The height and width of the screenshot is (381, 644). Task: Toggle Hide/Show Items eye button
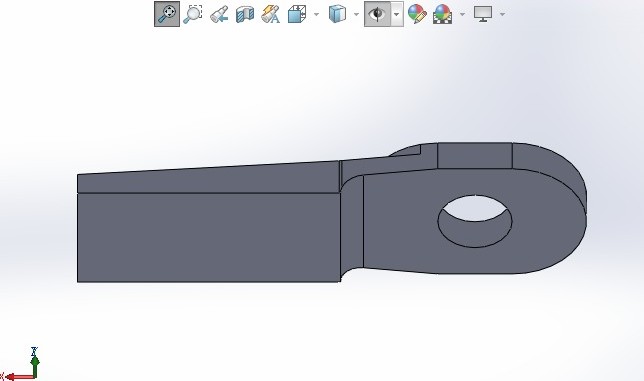(377, 14)
